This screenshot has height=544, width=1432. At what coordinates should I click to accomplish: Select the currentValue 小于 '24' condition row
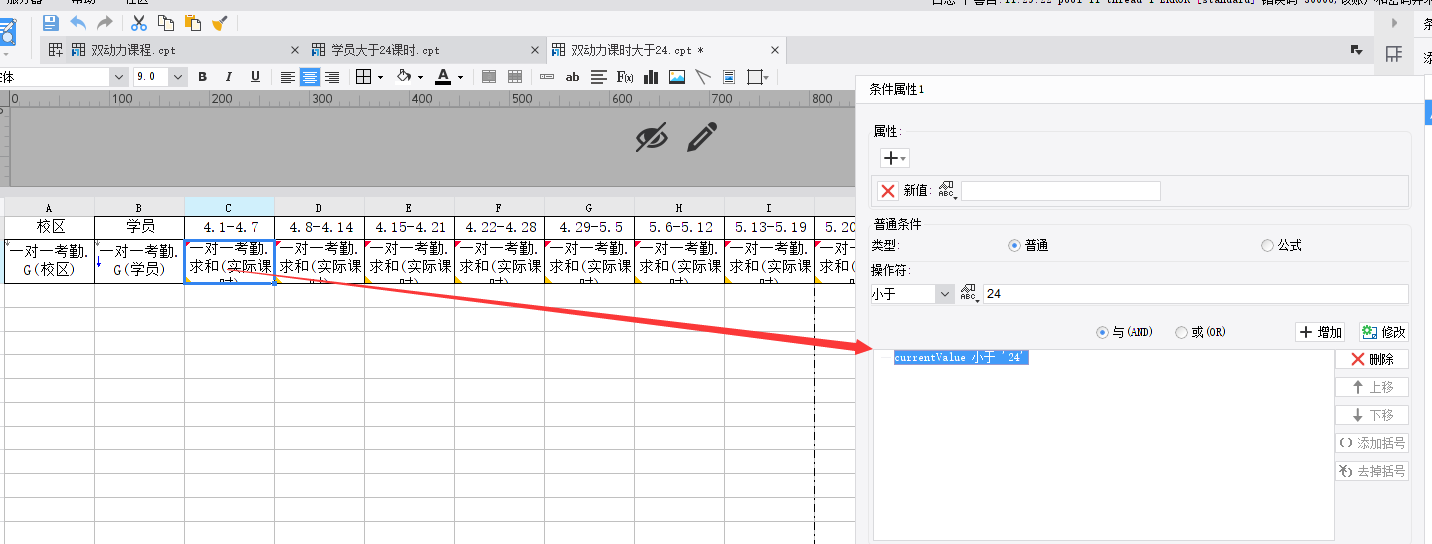pyautogui.click(x=961, y=358)
